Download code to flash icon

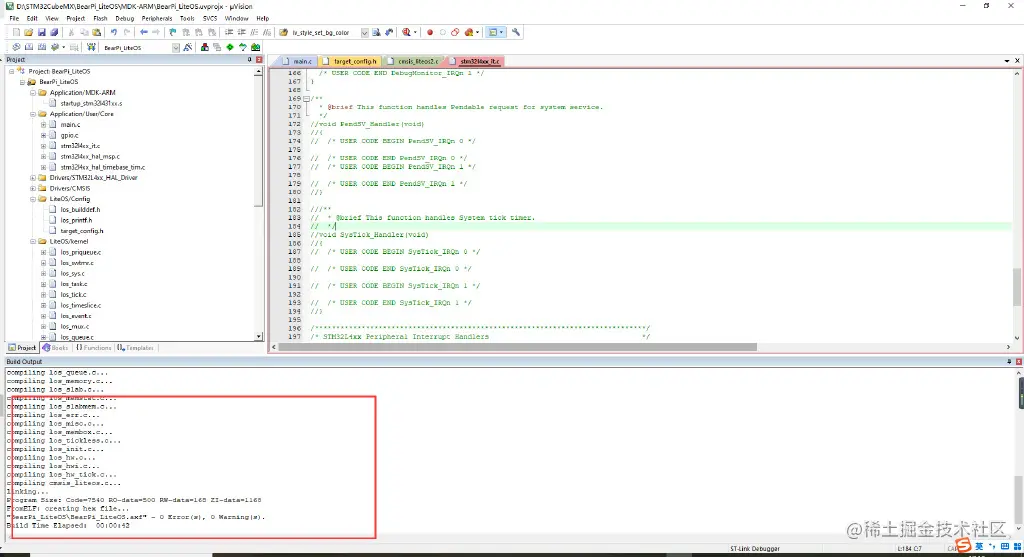coord(91,47)
